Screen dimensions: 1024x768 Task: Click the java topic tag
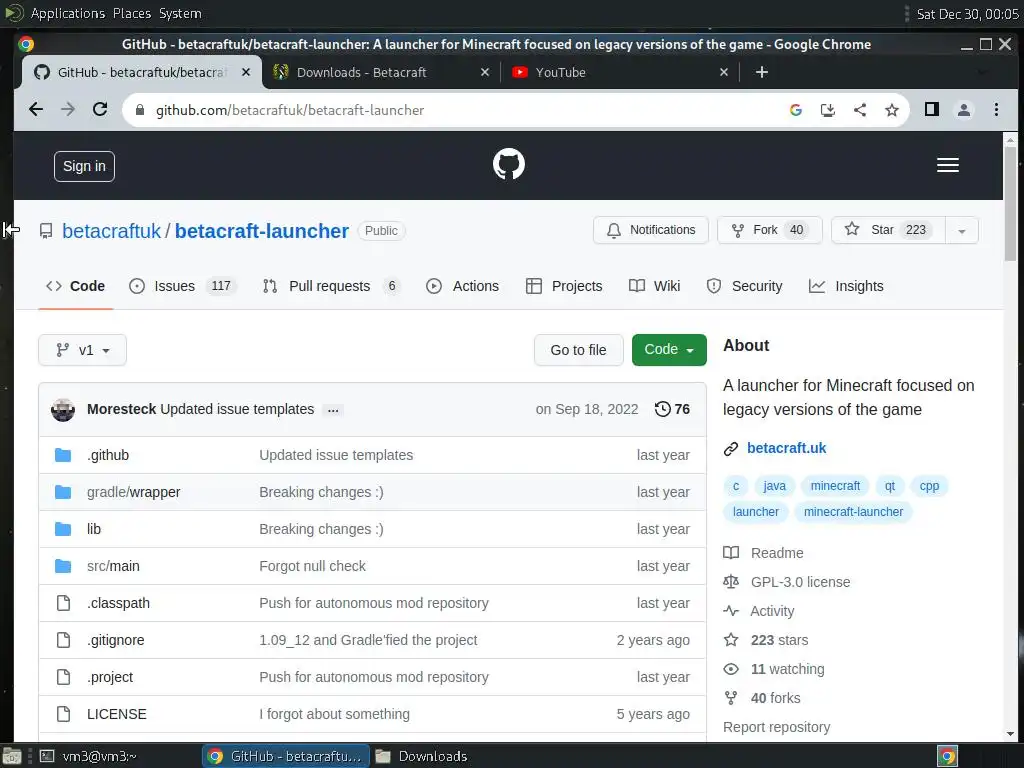click(x=775, y=486)
